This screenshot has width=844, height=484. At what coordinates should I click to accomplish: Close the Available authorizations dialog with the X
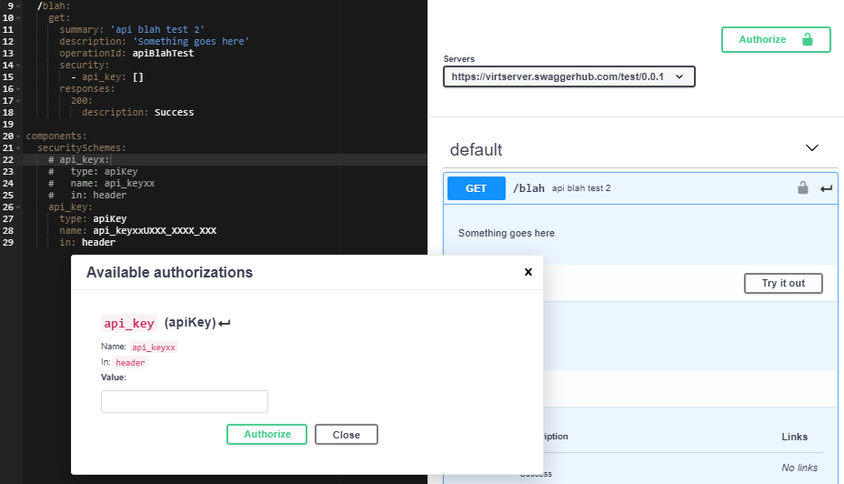528,272
